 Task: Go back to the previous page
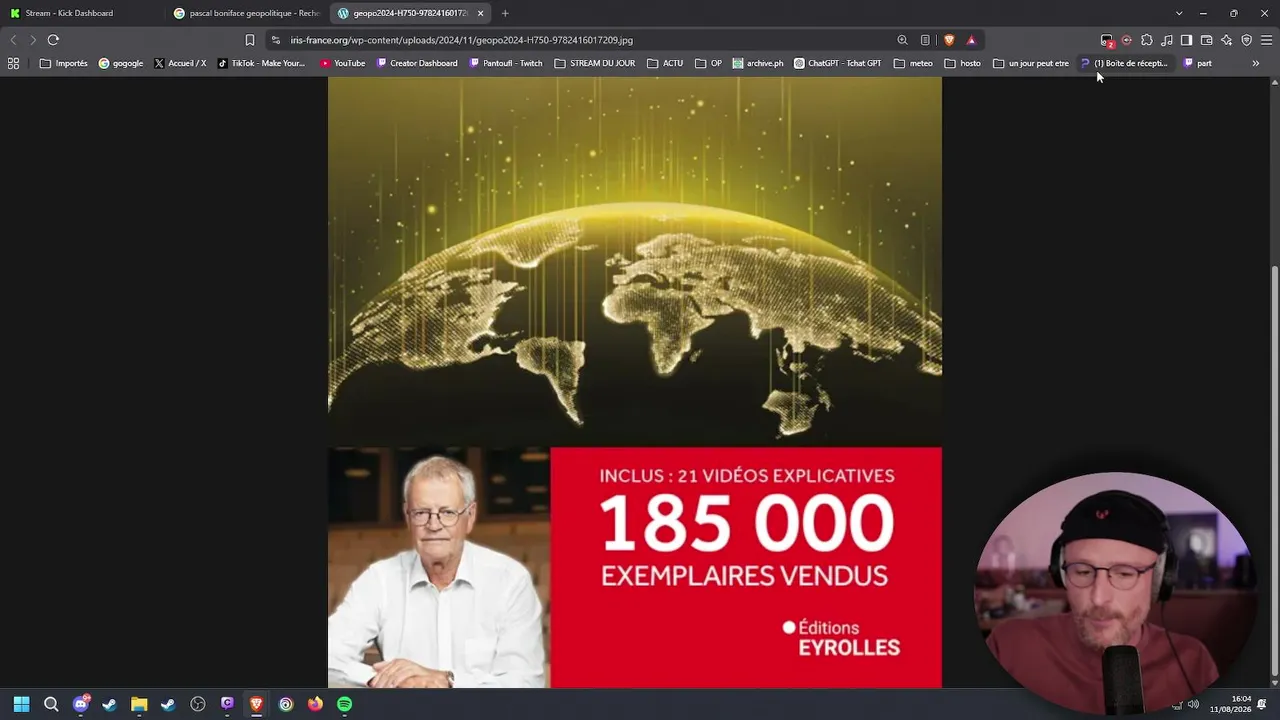tap(13, 40)
